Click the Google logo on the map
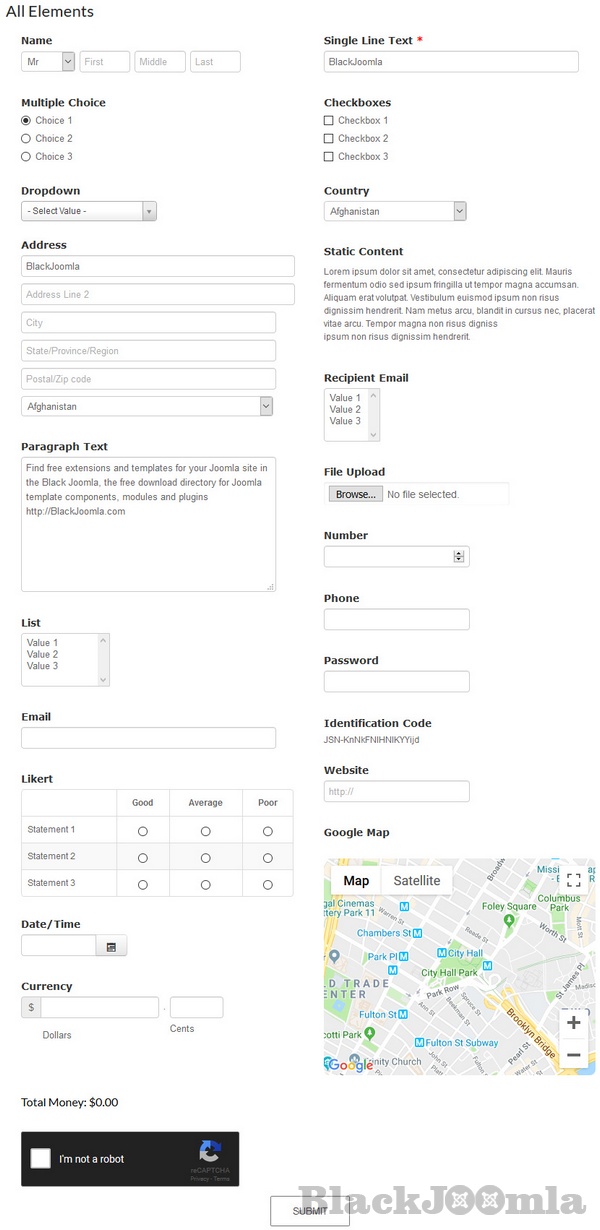 pyautogui.click(x=351, y=1065)
